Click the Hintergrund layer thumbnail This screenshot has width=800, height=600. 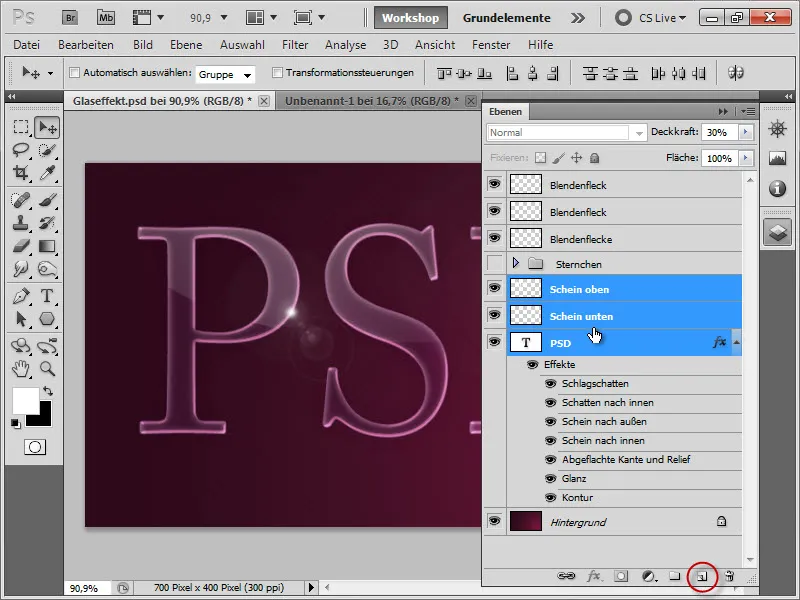click(x=526, y=521)
